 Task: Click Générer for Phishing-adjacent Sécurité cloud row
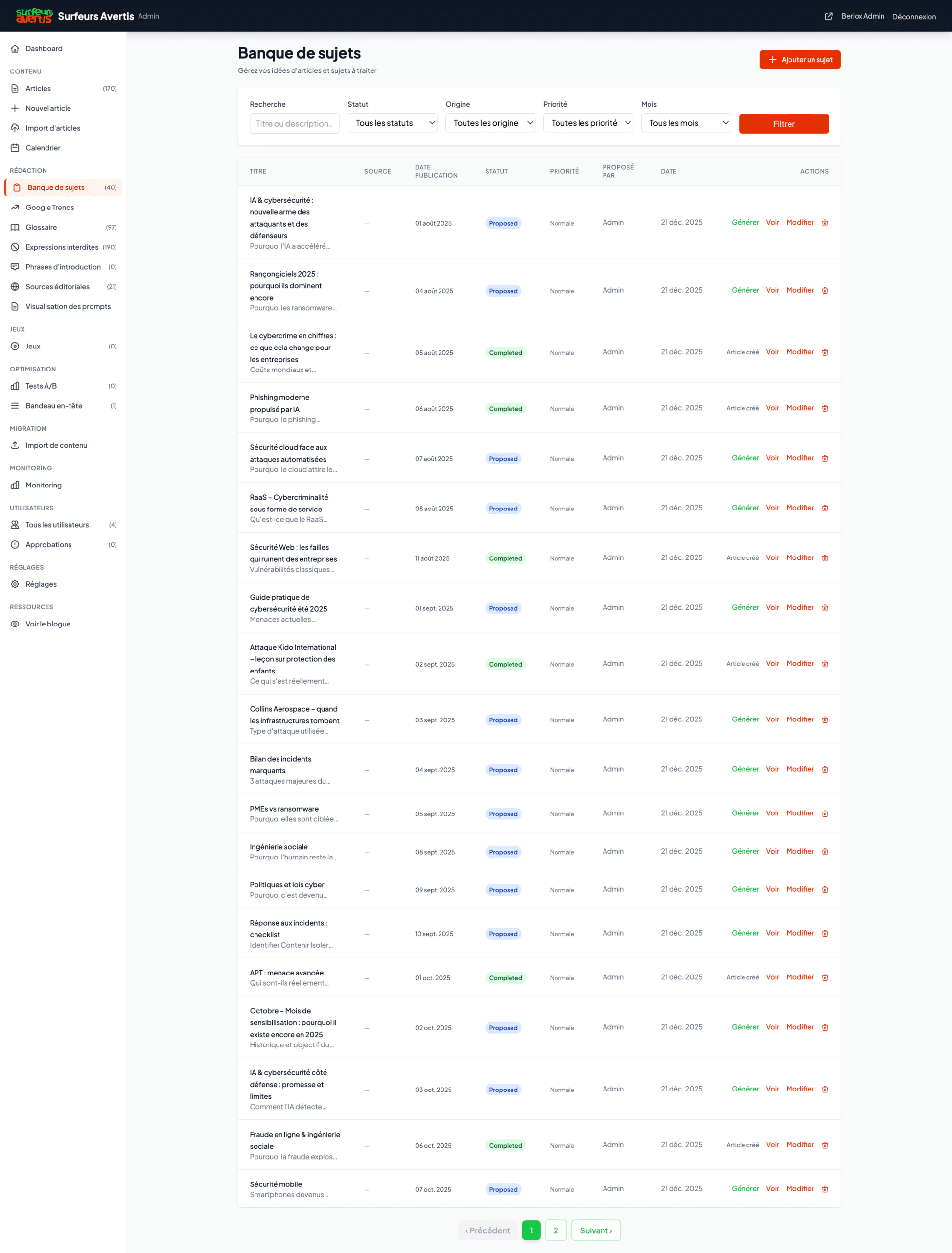pos(744,458)
